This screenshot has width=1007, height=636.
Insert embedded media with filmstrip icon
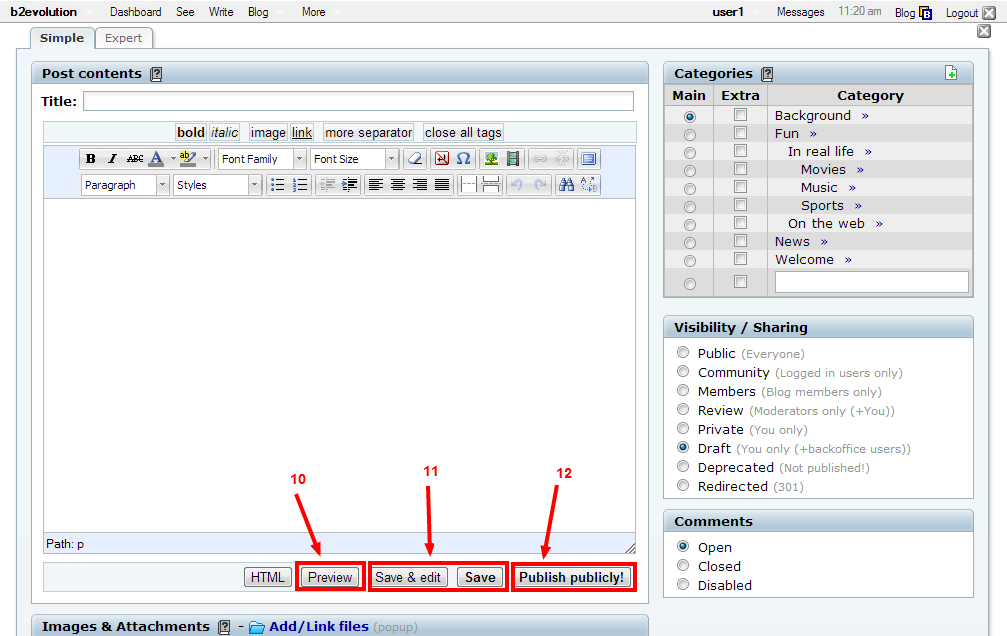pyautogui.click(x=512, y=159)
